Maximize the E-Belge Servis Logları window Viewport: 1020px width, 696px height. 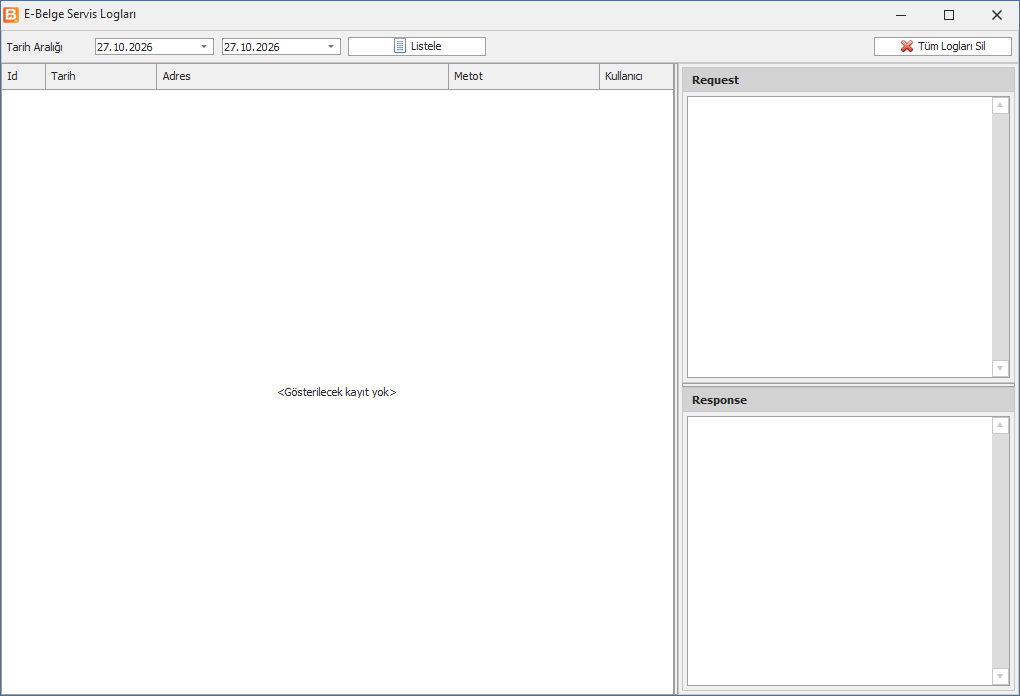click(x=949, y=15)
